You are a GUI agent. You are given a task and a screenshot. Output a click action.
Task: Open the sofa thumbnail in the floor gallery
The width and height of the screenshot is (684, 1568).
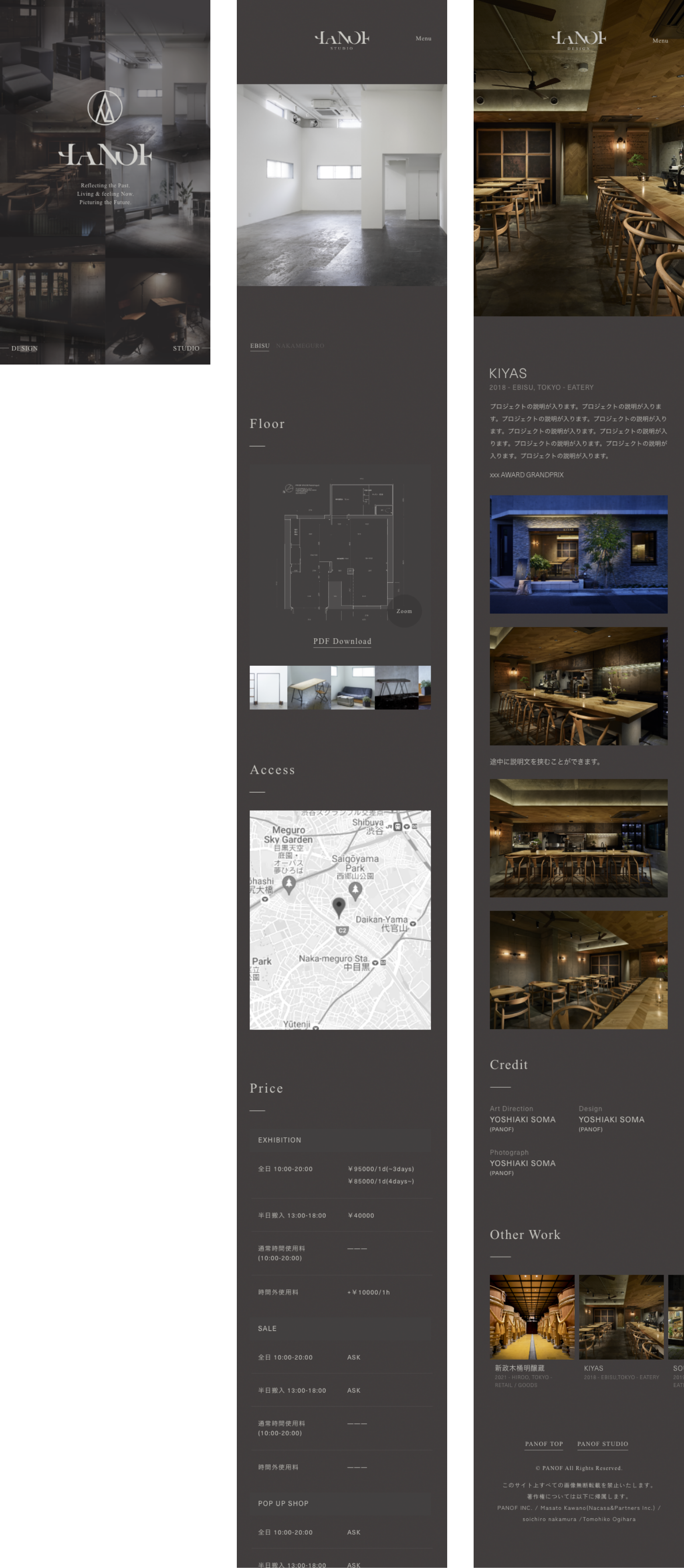[353, 687]
